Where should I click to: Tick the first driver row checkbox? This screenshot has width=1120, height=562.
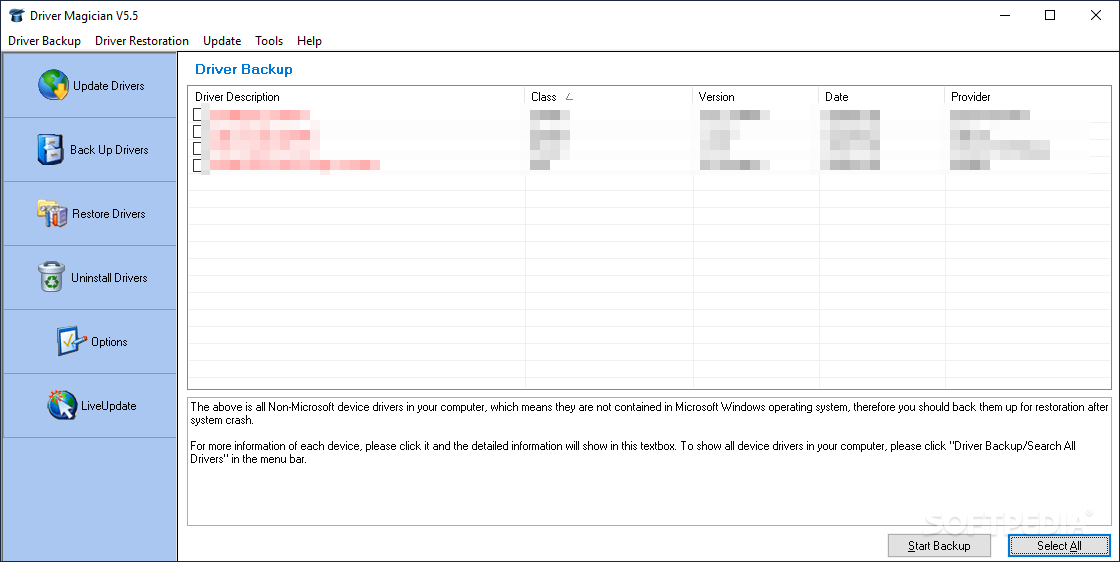(198, 114)
